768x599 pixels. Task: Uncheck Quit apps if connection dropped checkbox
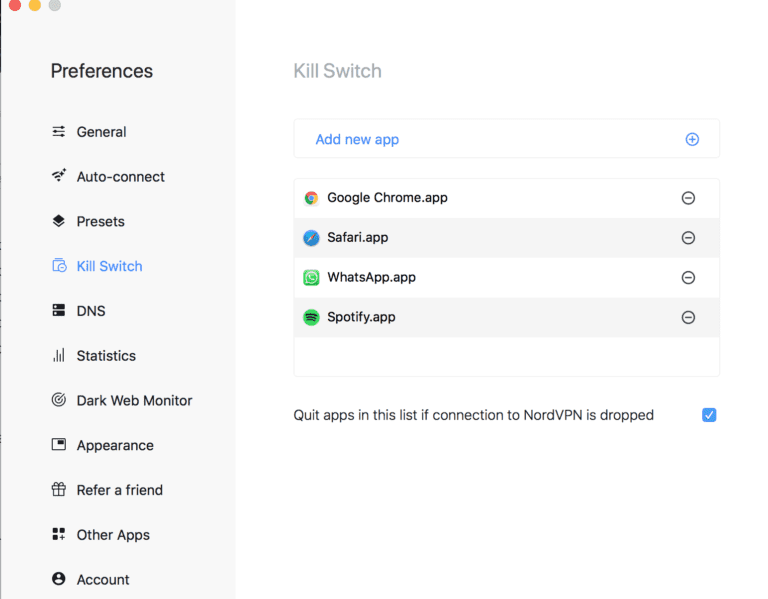click(x=709, y=415)
